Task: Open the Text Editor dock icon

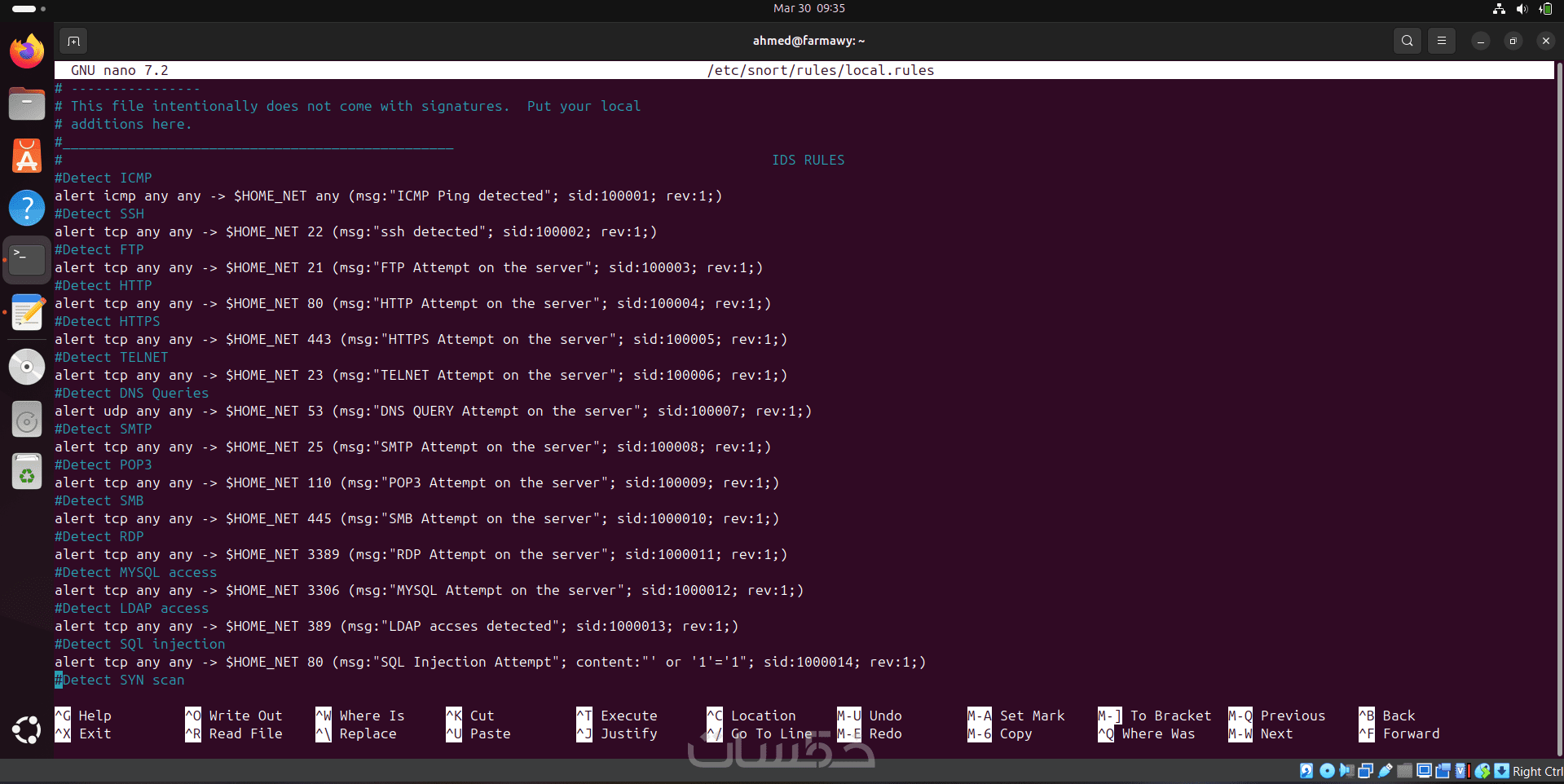Action: pos(27,313)
